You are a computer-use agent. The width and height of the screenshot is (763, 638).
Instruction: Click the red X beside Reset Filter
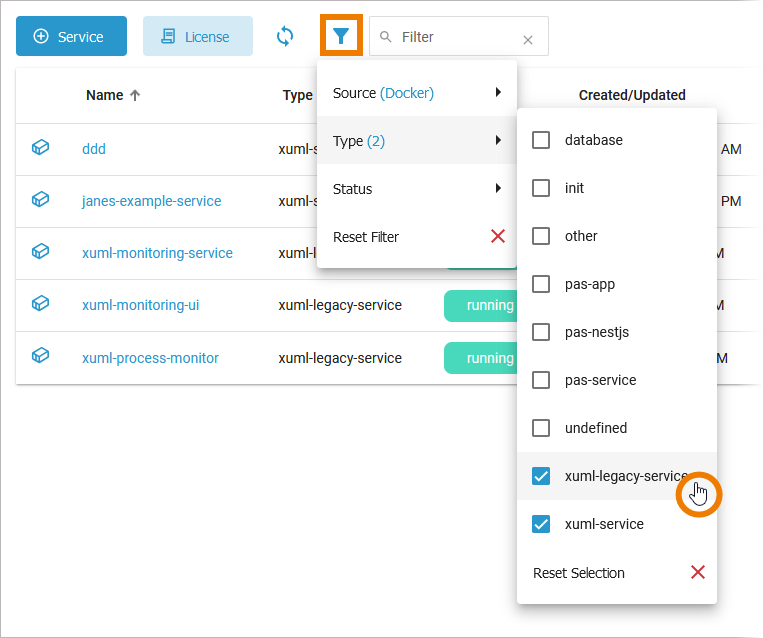498,237
